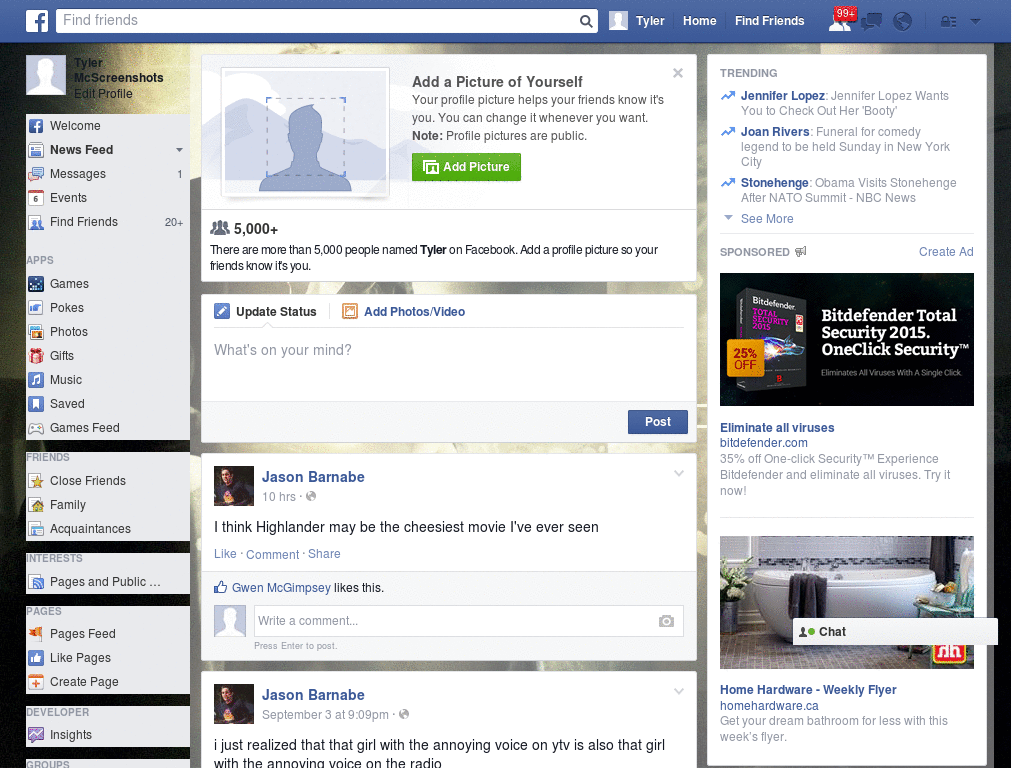Click the Pages Feed icon

36,633
